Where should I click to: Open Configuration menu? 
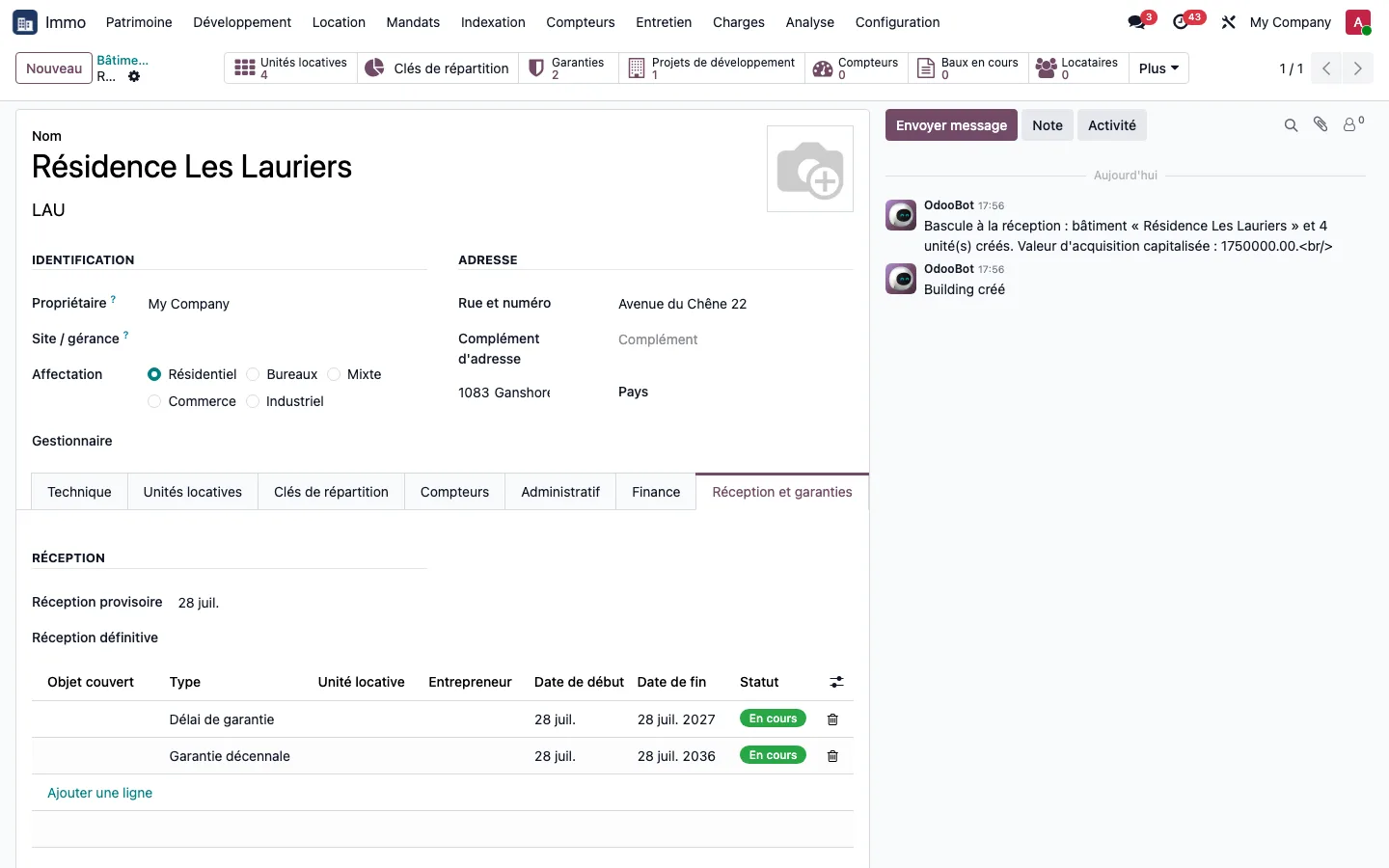897,22
